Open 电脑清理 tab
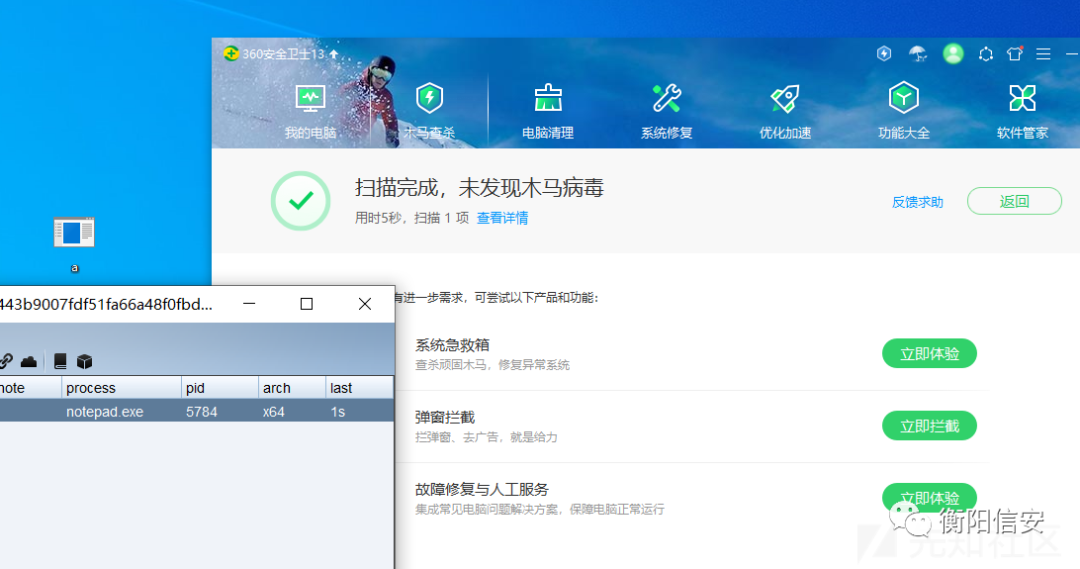Screen dimensions: 1080x569 [548, 112]
